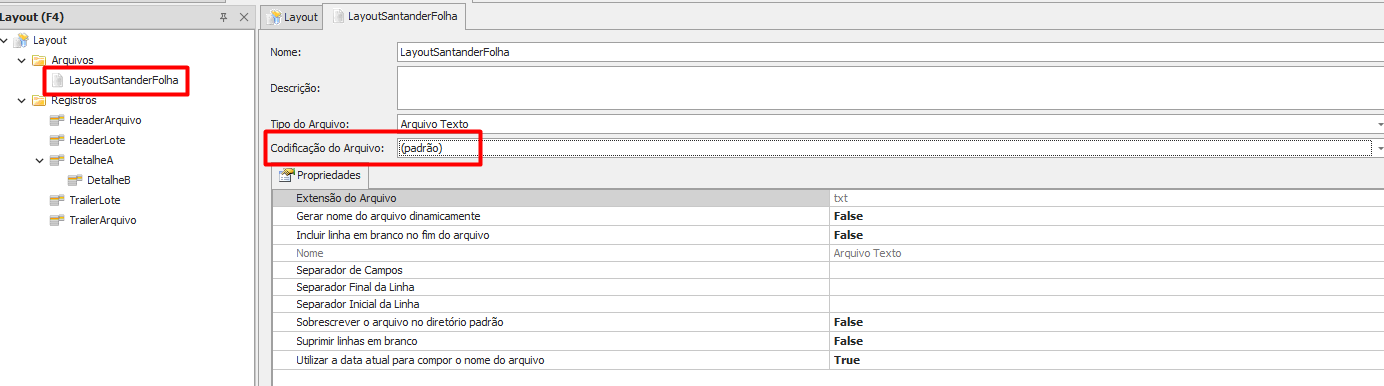Viewport: 1384px width, 386px height.
Task: Switch to the Layout tab
Action: coord(291,17)
